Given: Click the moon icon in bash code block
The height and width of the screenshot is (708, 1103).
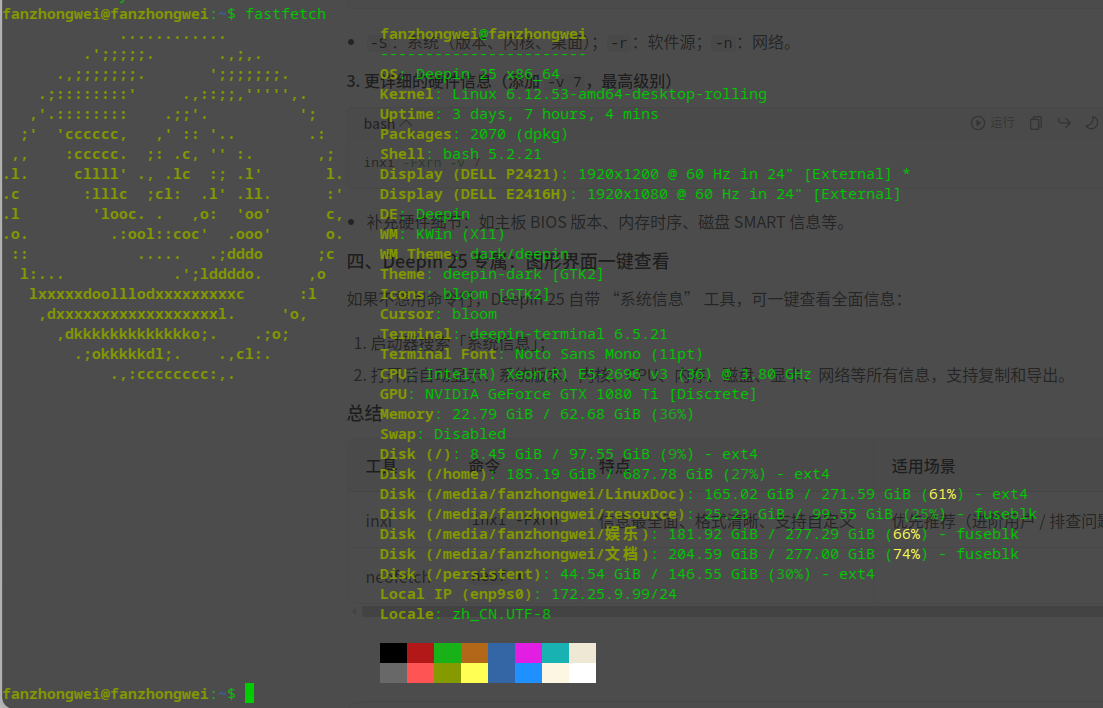Looking at the screenshot, I should pyautogui.click(x=1092, y=123).
